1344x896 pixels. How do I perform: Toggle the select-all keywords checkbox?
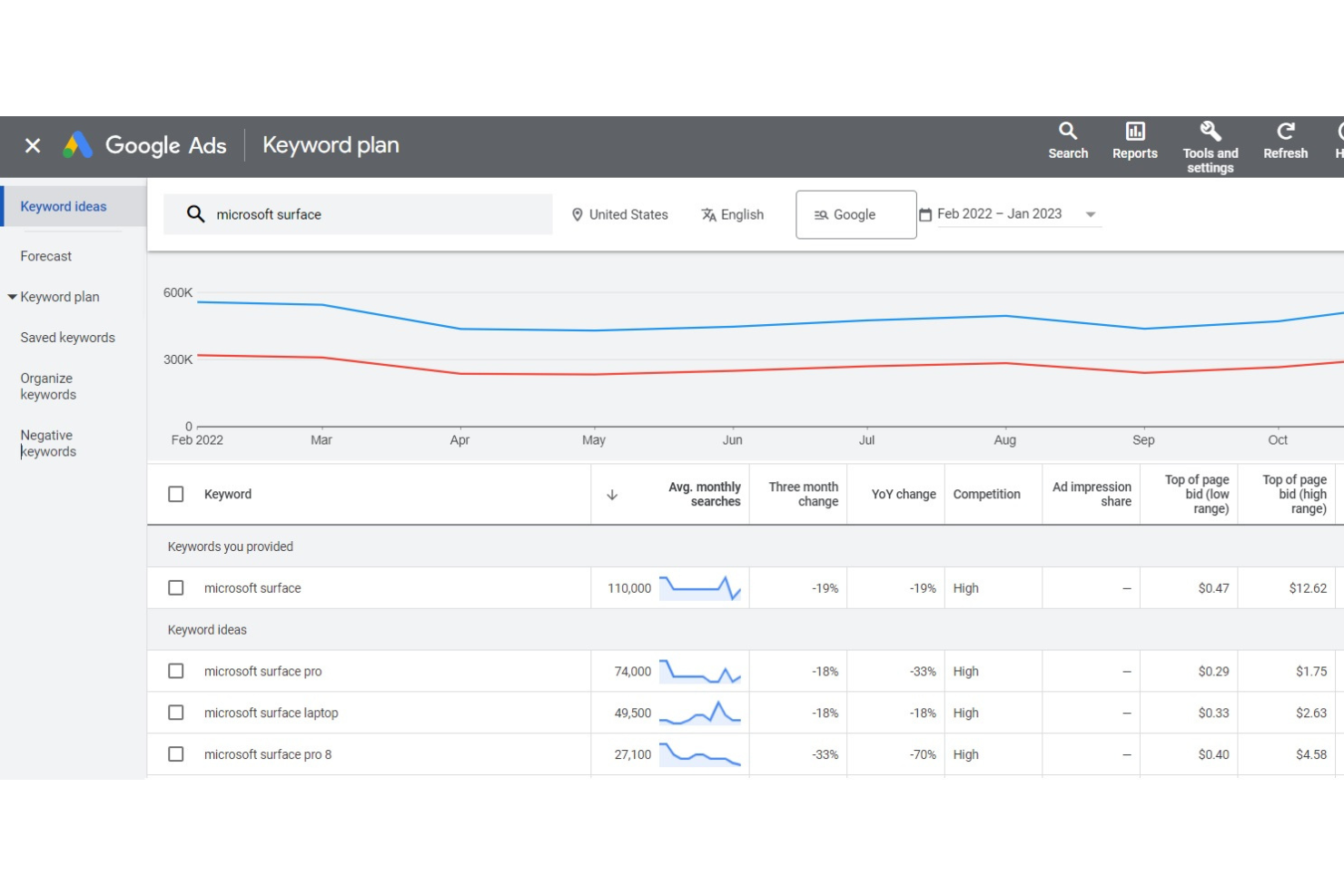coord(176,494)
